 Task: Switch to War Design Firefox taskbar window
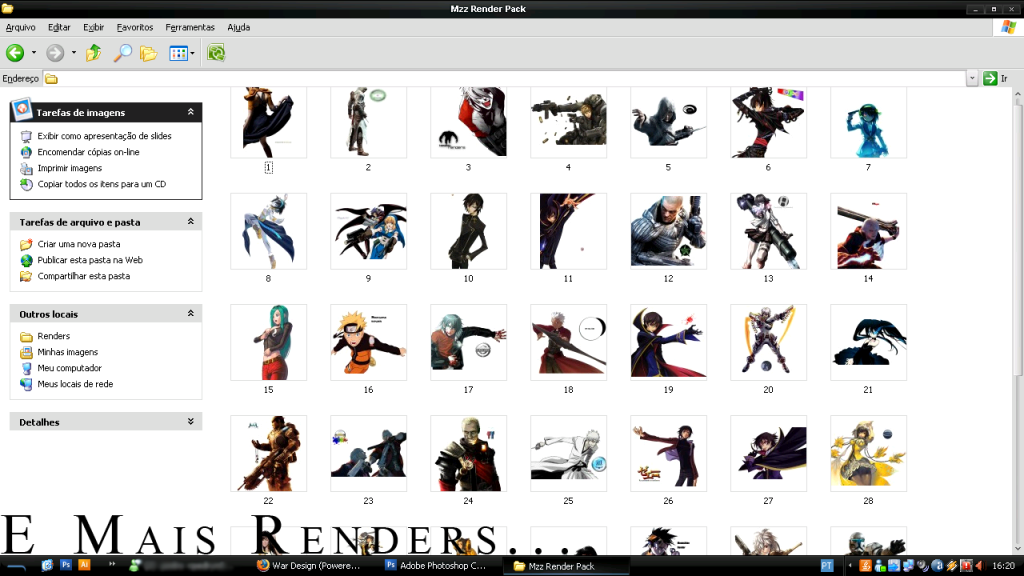tap(309, 566)
